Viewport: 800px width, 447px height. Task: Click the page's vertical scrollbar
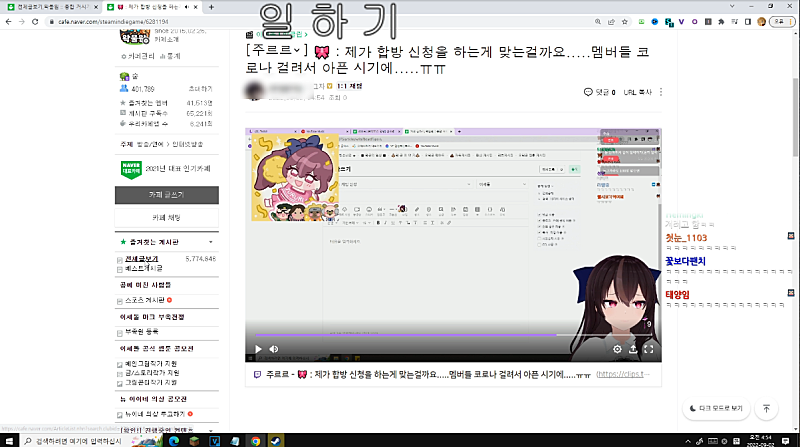coord(796,118)
